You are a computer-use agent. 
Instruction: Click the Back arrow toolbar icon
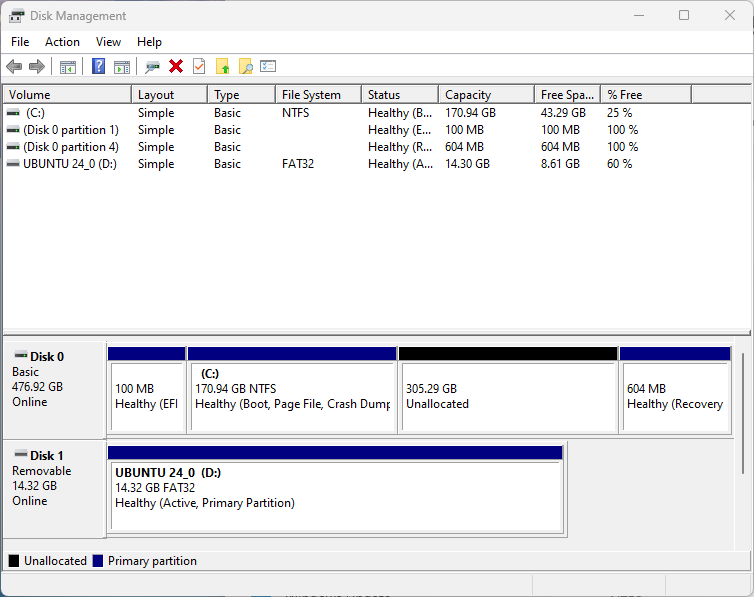pos(14,66)
